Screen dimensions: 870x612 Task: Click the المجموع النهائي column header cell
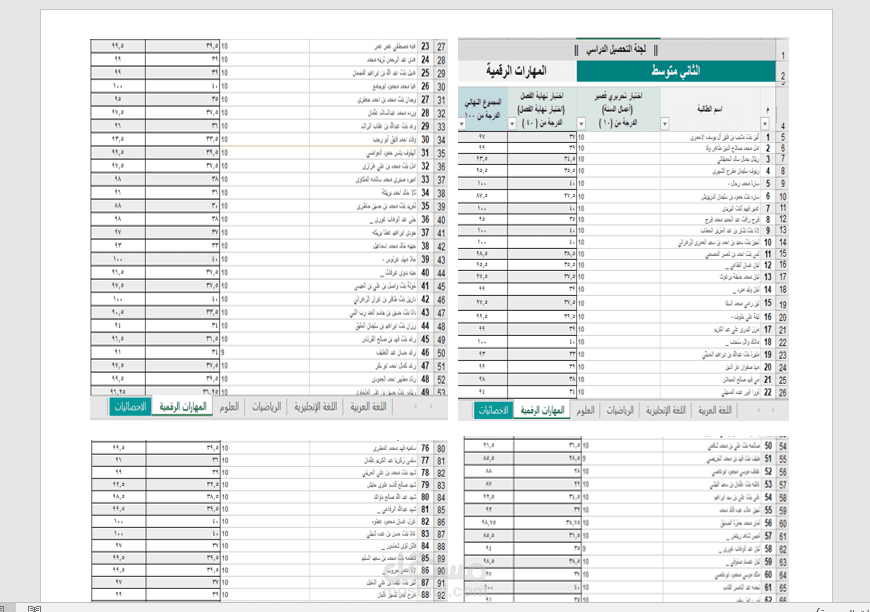tap(482, 109)
